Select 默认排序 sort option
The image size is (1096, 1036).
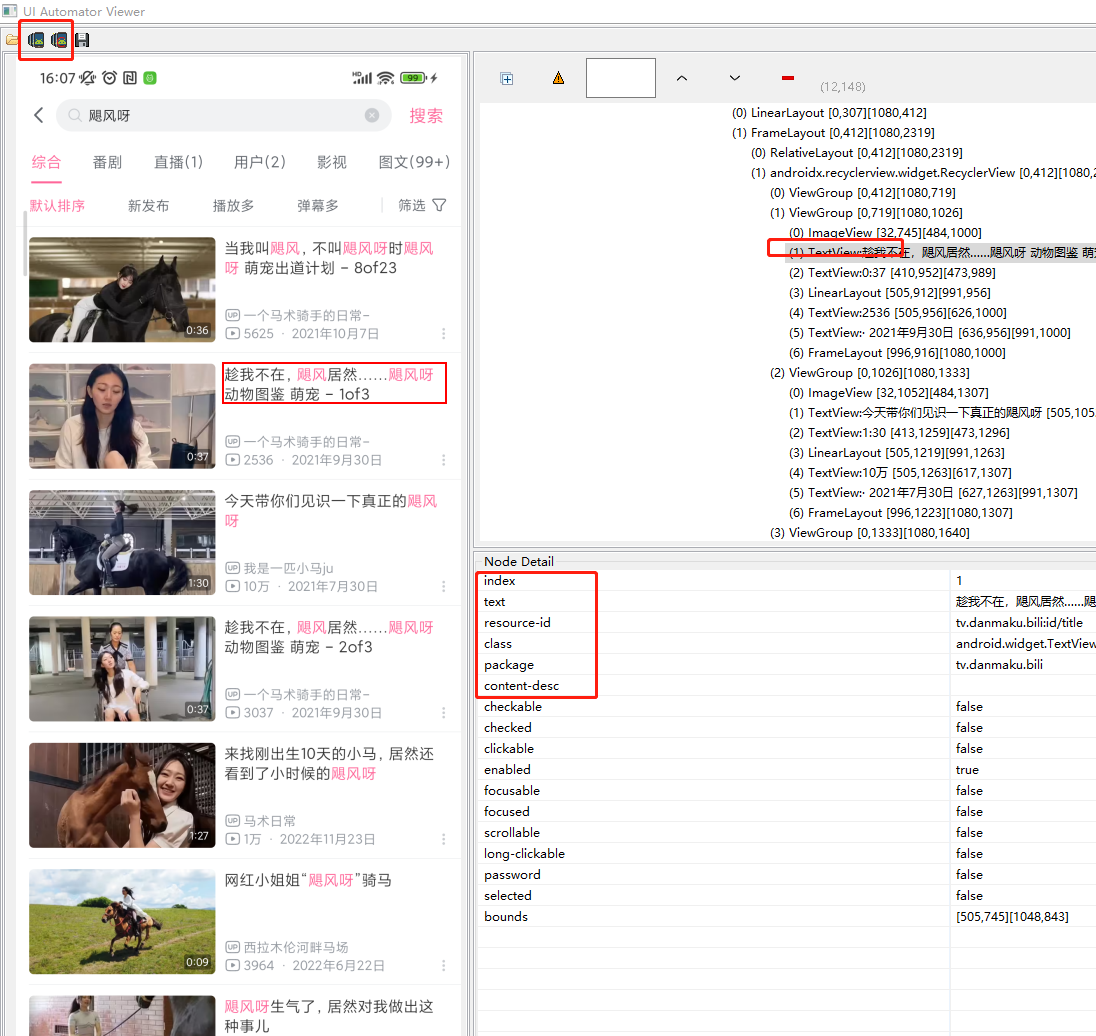pos(57,206)
